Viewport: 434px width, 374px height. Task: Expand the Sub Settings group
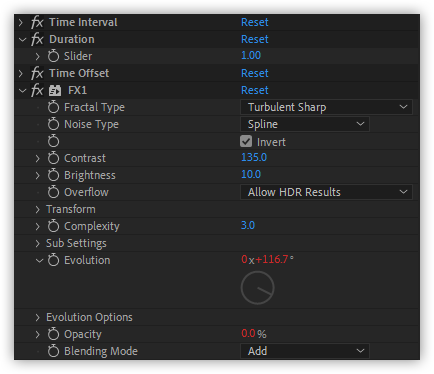point(38,243)
